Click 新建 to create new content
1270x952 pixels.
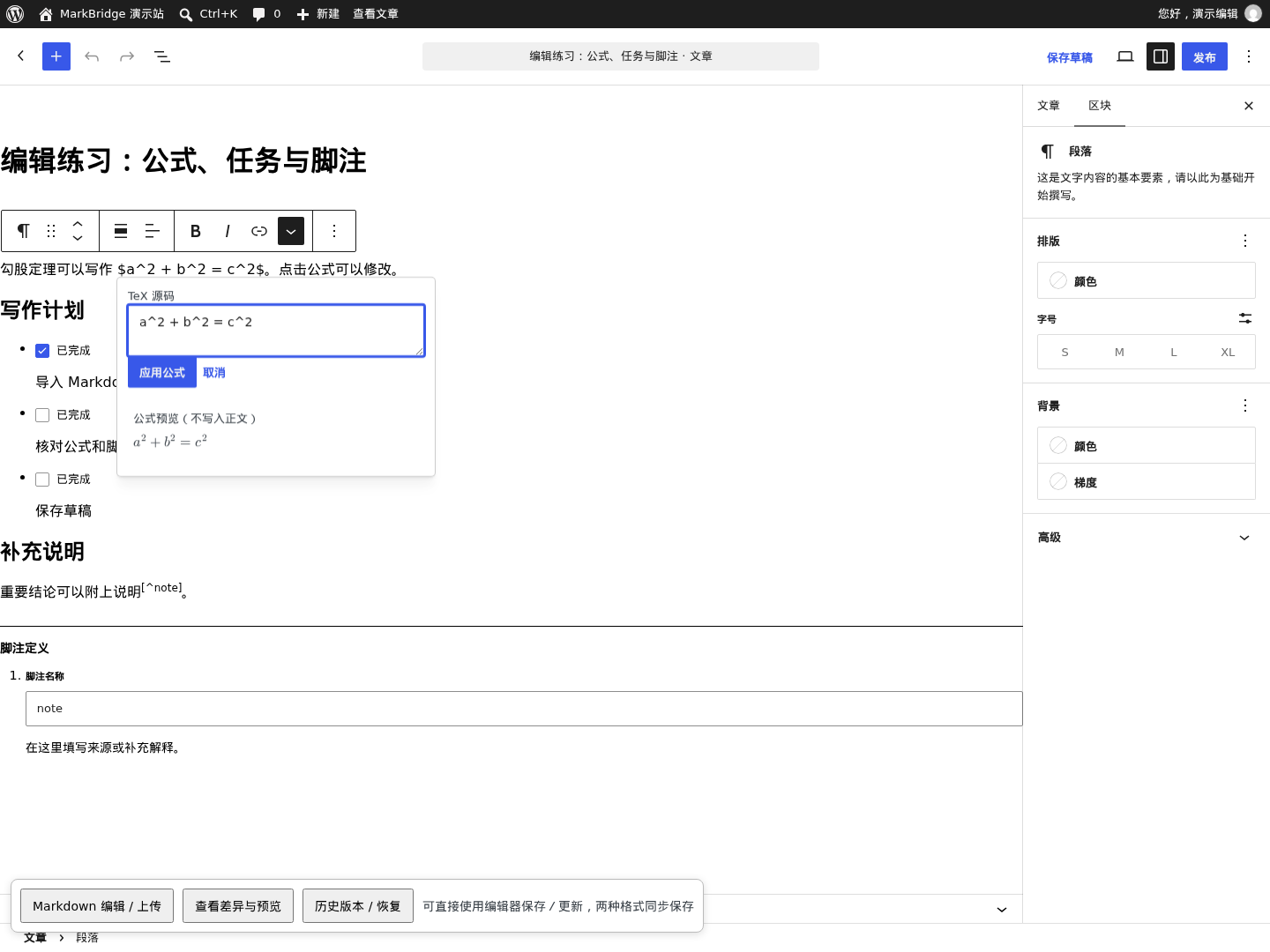317,14
